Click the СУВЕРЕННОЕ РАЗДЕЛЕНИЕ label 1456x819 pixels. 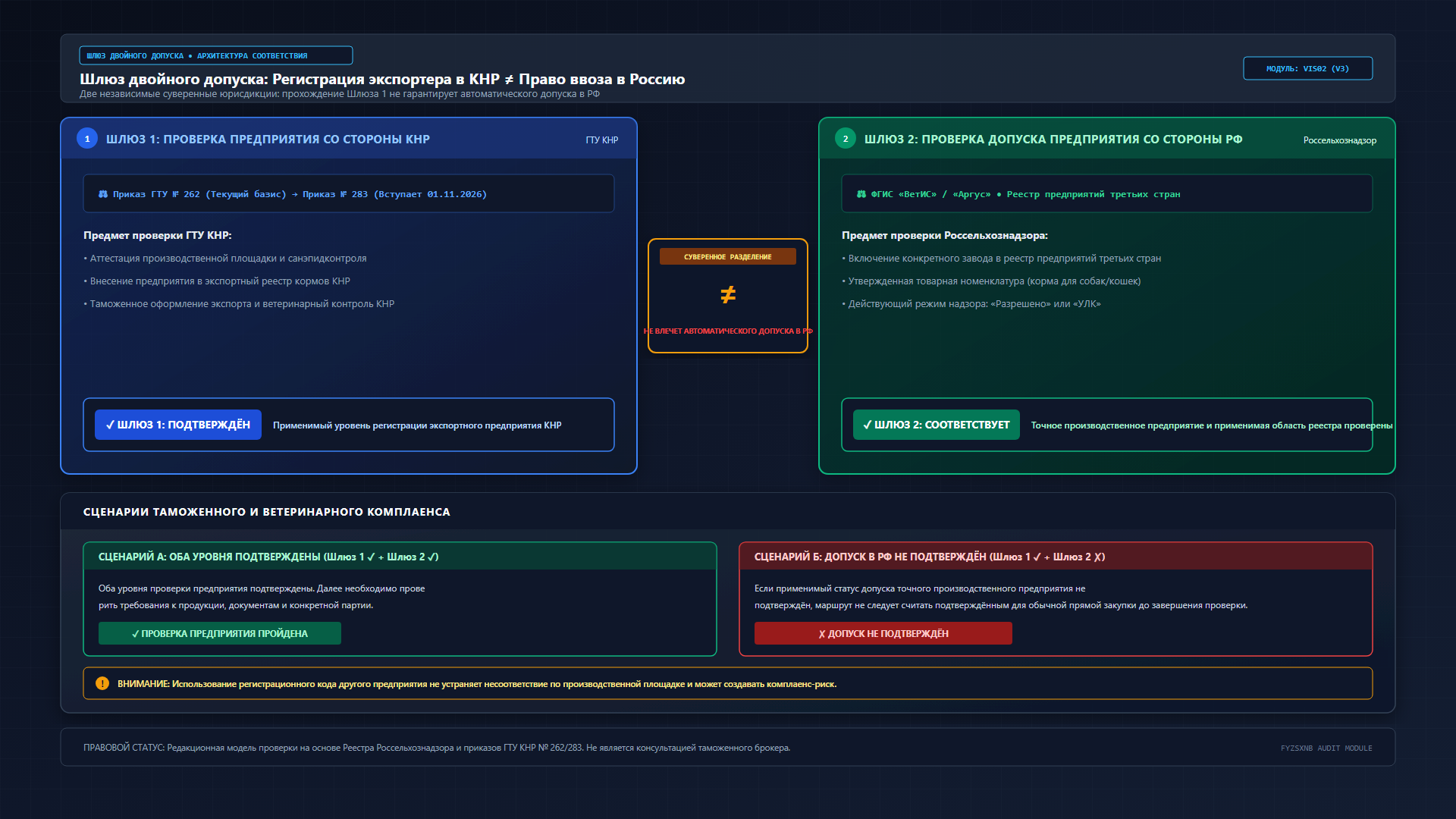(x=728, y=256)
